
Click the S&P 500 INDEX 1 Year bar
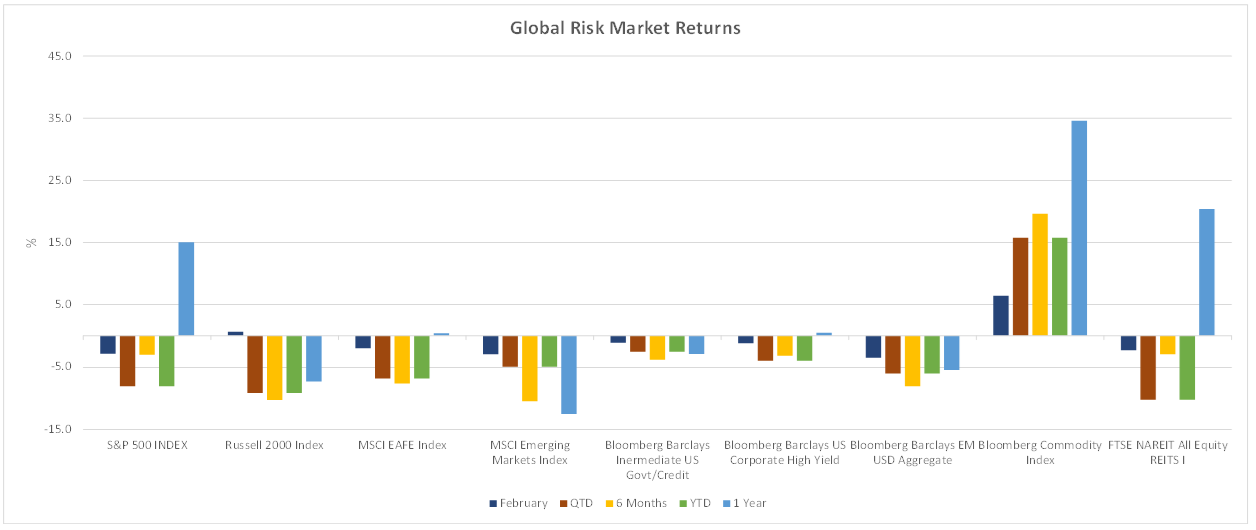tap(186, 289)
